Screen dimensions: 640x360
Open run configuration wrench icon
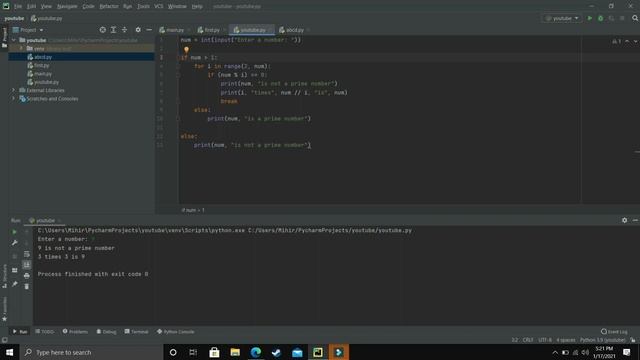[x=14, y=243]
